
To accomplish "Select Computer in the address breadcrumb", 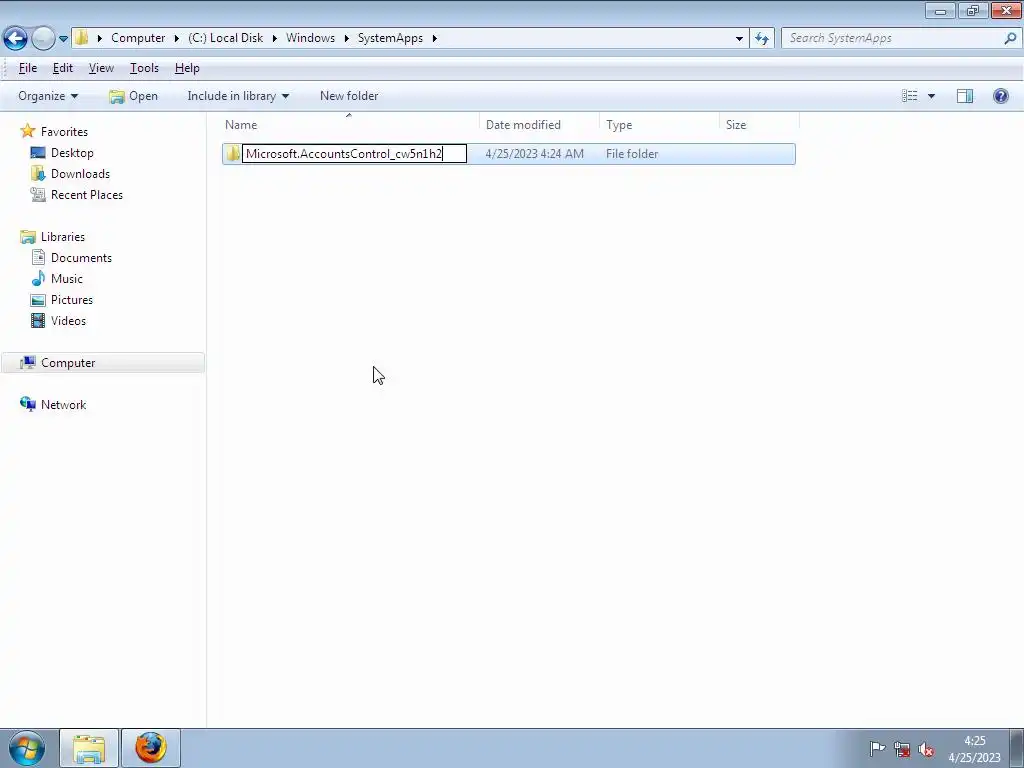I will (138, 38).
